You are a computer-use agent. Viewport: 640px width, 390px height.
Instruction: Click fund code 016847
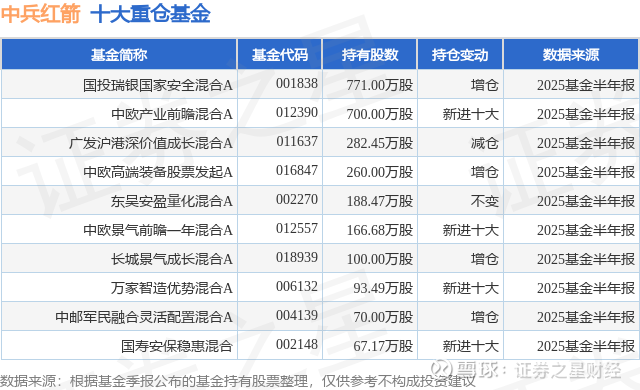(297, 170)
